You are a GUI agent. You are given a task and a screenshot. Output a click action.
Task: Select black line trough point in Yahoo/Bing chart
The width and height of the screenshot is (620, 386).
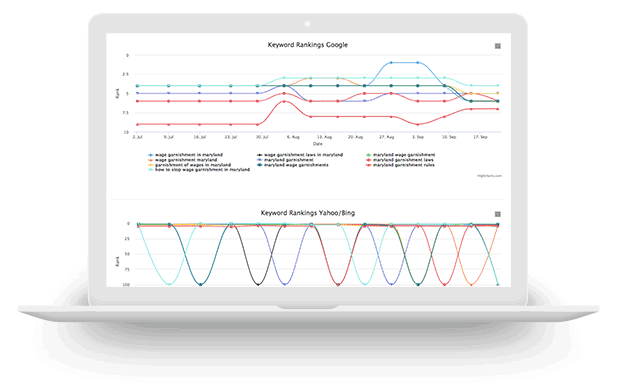(258, 284)
